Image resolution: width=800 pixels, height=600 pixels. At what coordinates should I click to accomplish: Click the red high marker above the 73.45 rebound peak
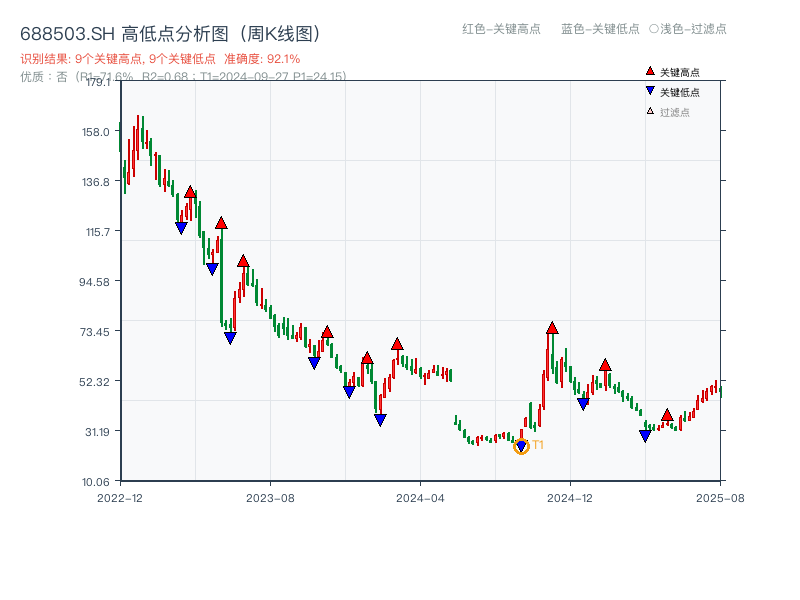(x=552, y=329)
